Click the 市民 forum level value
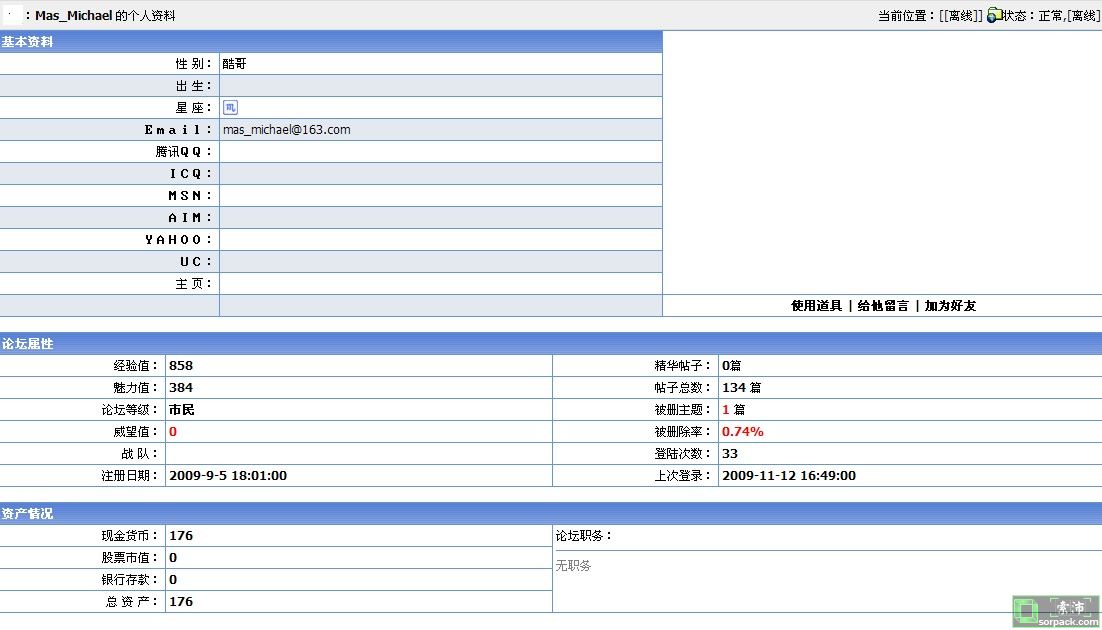This screenshot has height=630, width=1102. coord(181,410)
